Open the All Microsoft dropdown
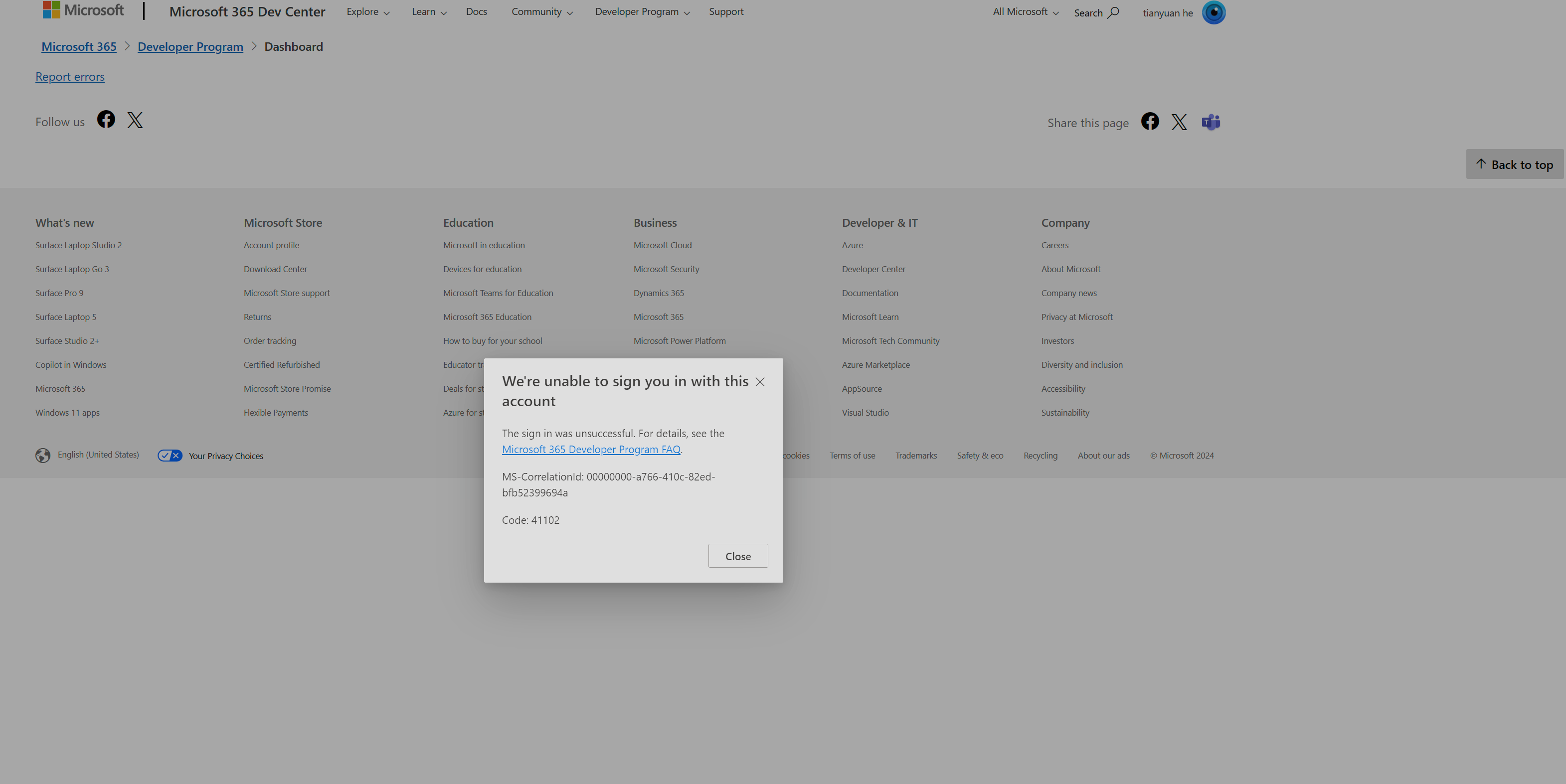 coord(1025,11)
